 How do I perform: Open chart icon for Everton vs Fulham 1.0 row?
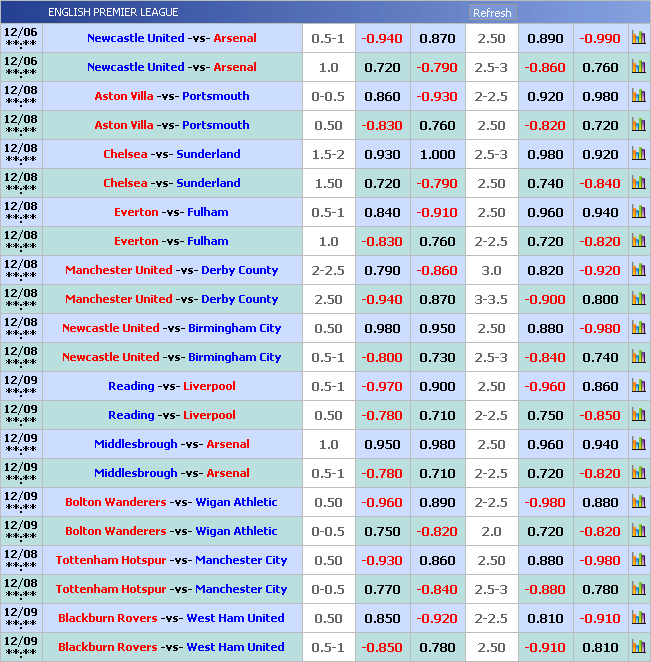(638, 241)
